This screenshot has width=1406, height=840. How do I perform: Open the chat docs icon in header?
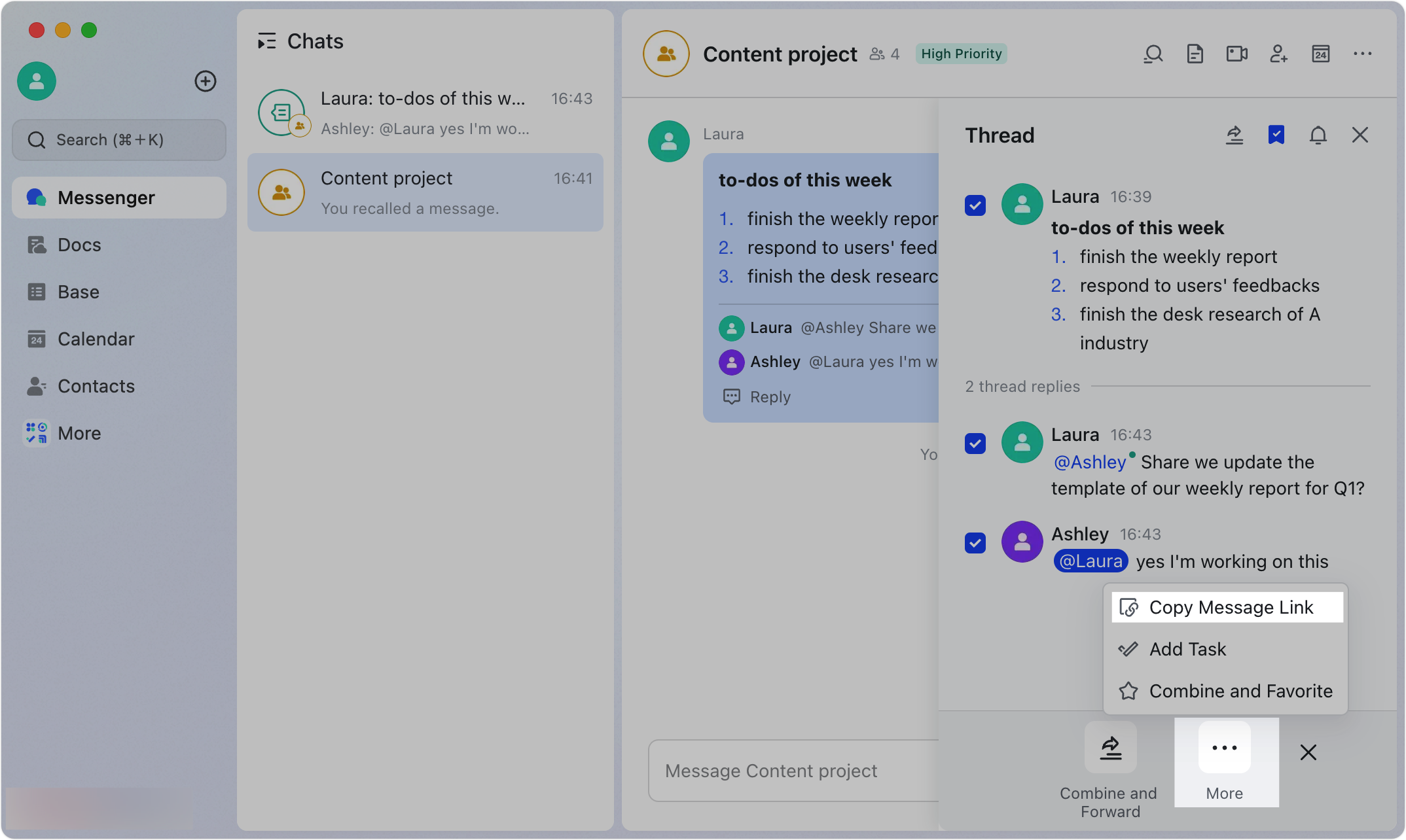pos(1195,54)
